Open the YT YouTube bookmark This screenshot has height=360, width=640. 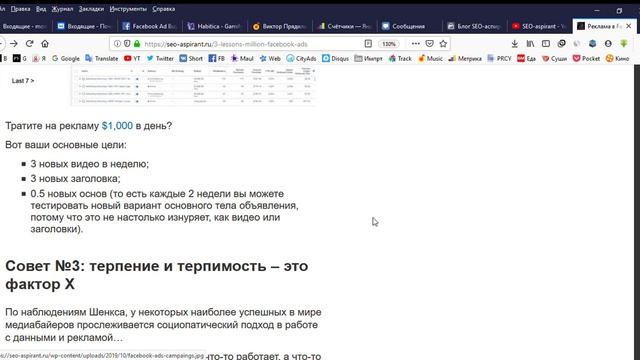[x=132, y=58]
